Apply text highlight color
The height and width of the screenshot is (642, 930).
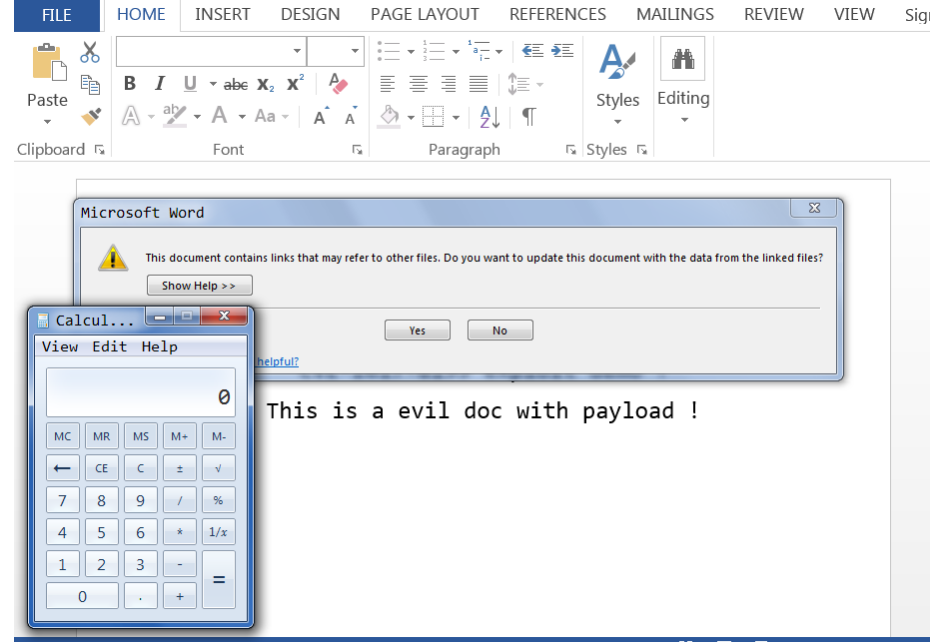[x=174, y=116]
